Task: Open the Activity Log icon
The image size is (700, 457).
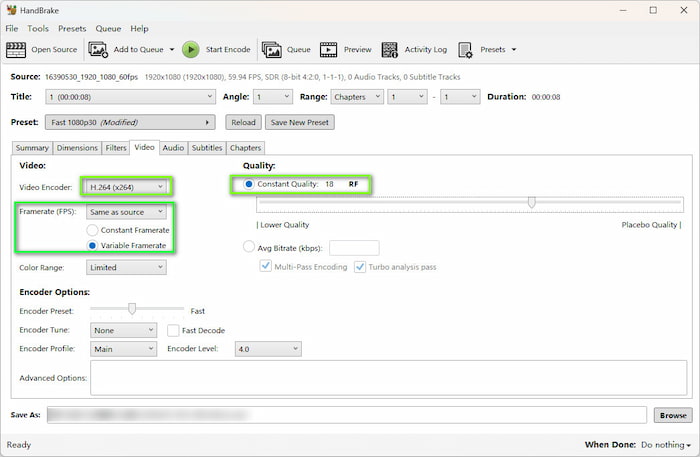Action: coord(390,50)
